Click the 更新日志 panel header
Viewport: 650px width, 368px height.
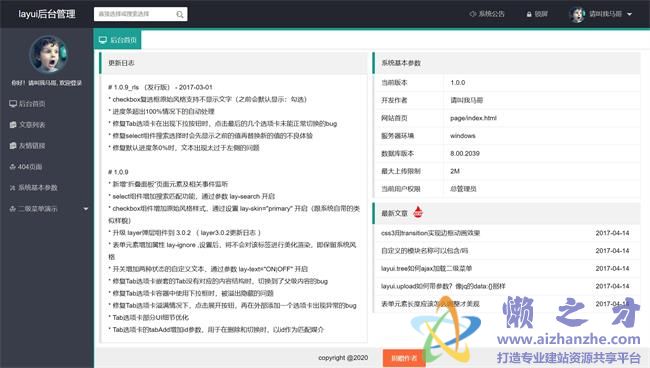pyautogui.click(x=234, y=63)
